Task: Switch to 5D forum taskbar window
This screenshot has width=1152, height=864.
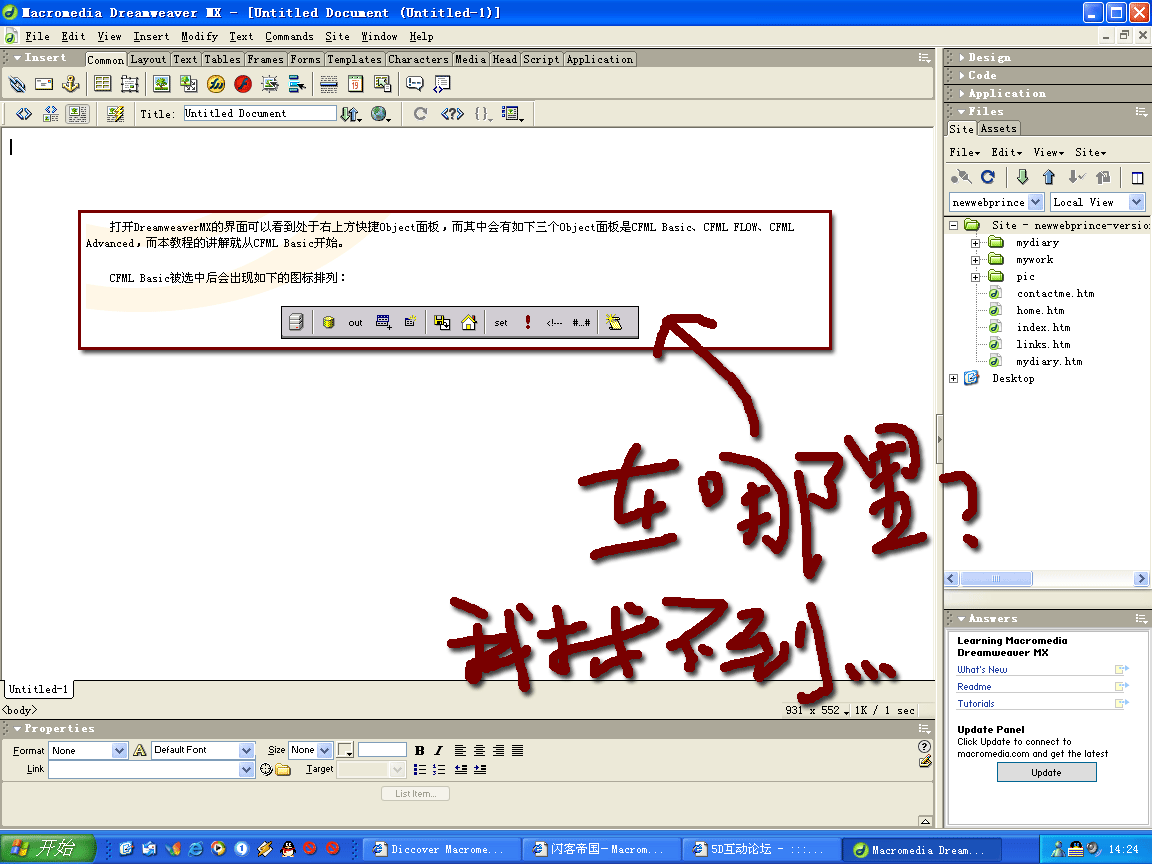Action: click(x=760, y=849)
